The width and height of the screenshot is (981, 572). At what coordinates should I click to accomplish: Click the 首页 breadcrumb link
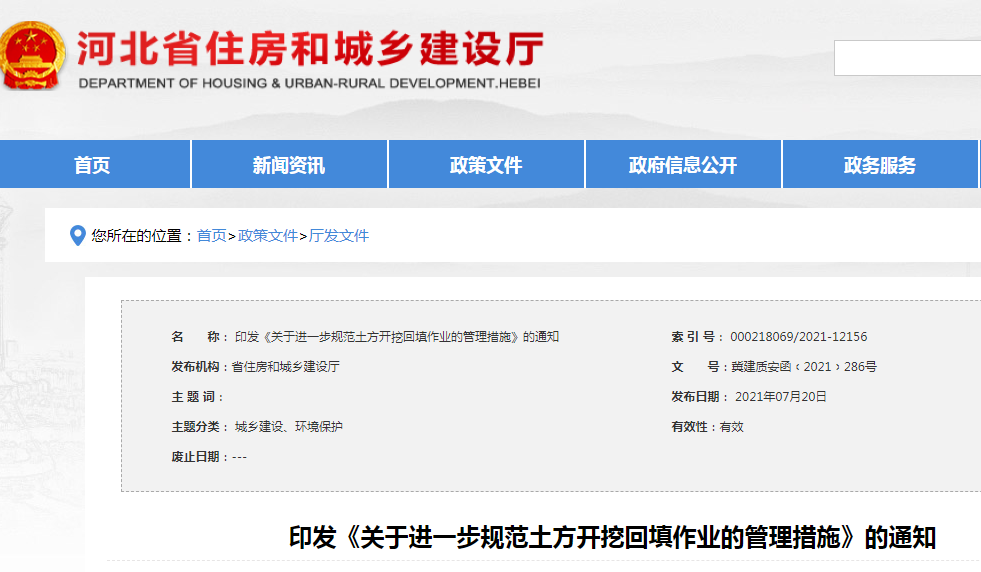click(x=211, y=236)
